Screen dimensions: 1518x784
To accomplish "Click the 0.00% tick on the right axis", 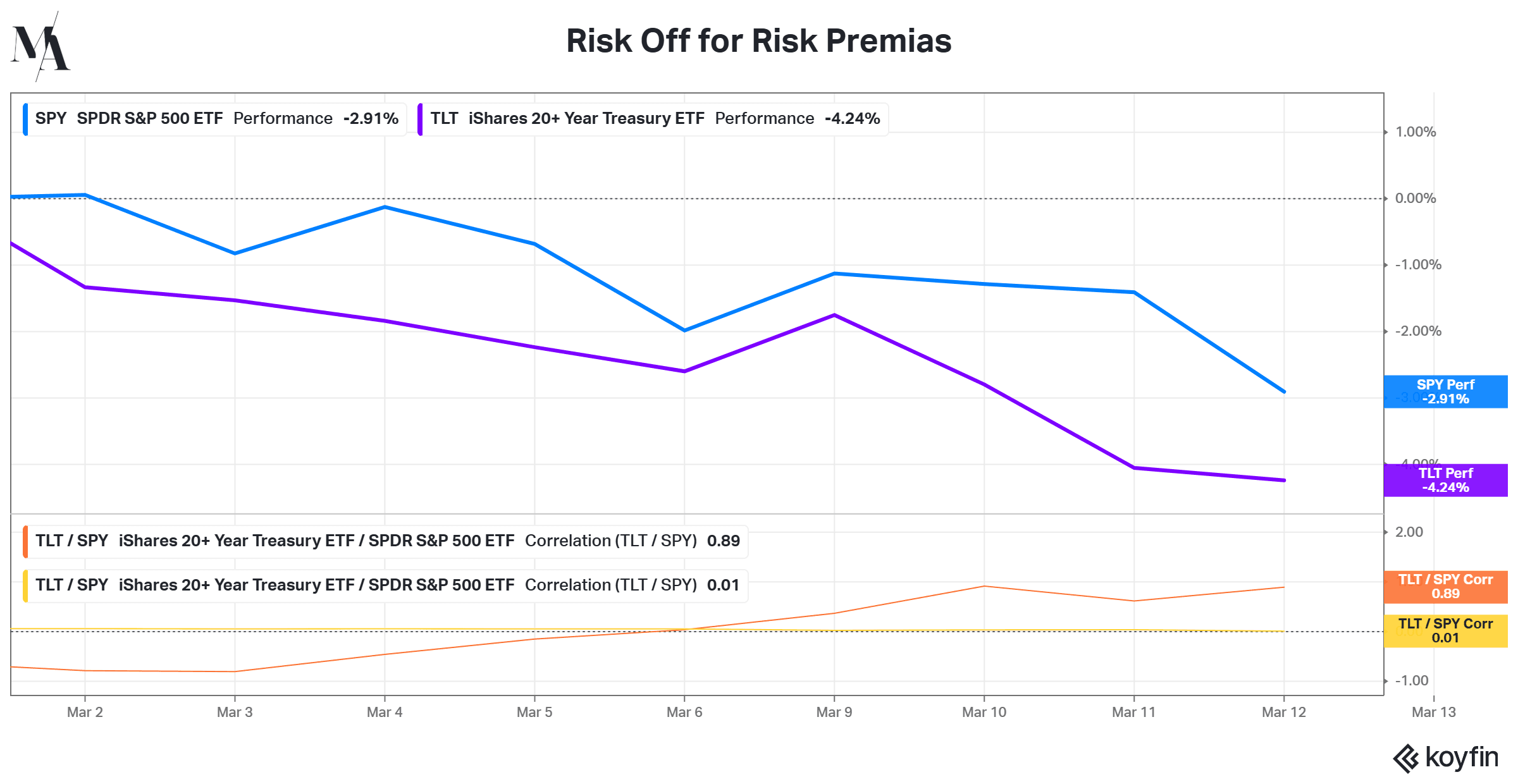I will (1416, 199).
